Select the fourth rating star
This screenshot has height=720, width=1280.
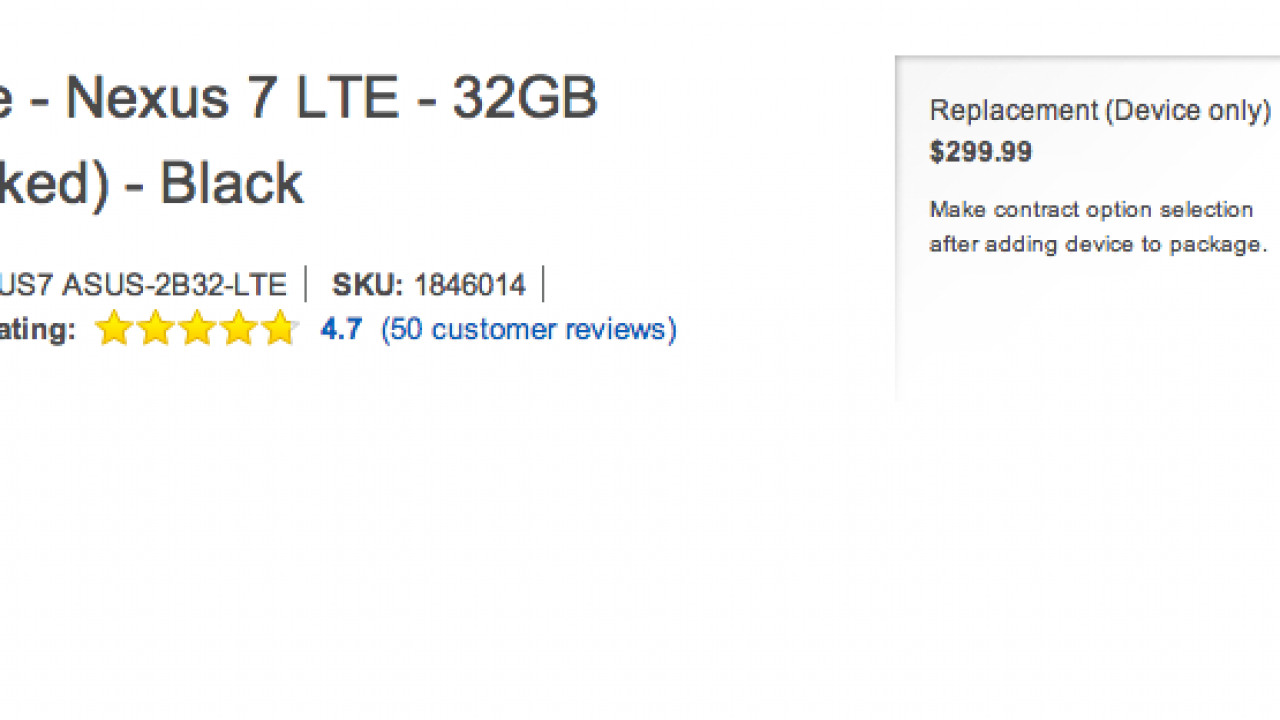[239, 329]
